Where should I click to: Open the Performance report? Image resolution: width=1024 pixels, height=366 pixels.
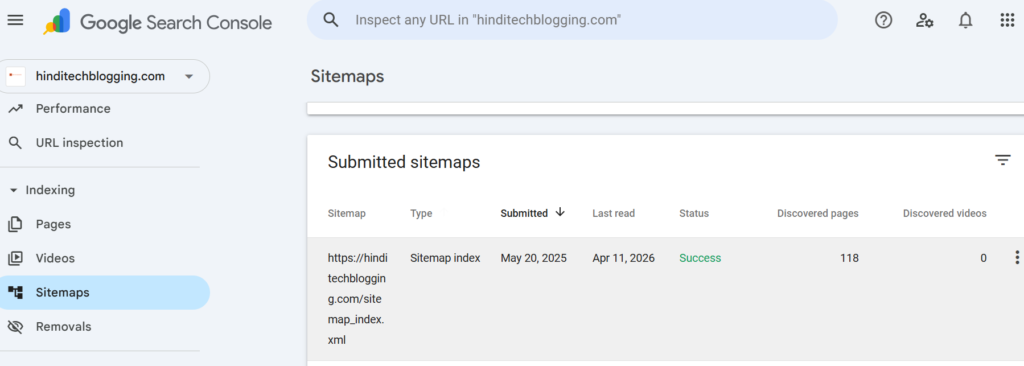[73, 108]
